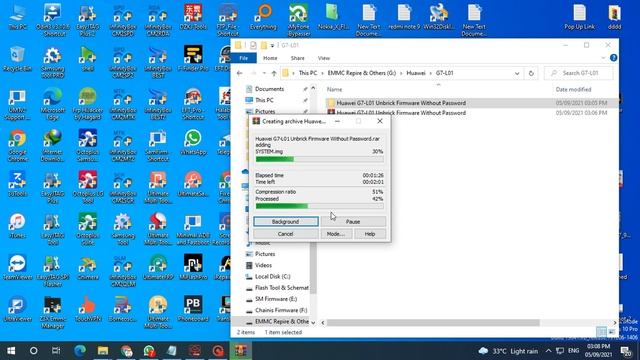Open This PC desktop icon
This screenshot has height=360, width=640.
[x=18, y=18]
